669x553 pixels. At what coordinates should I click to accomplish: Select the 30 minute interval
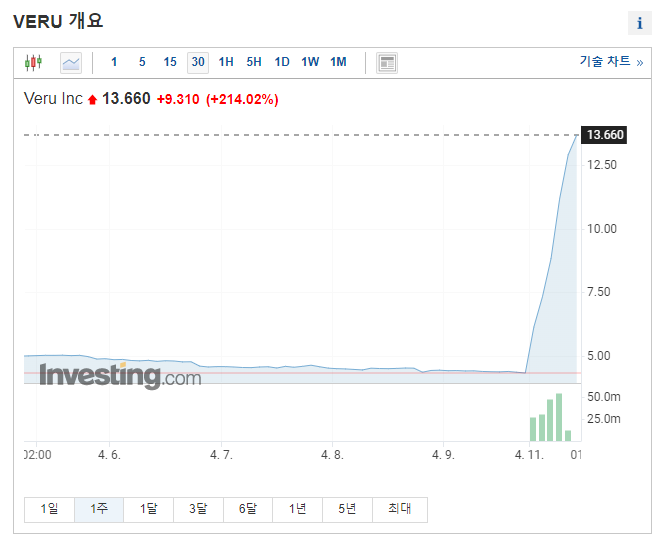tap(198, 63)
